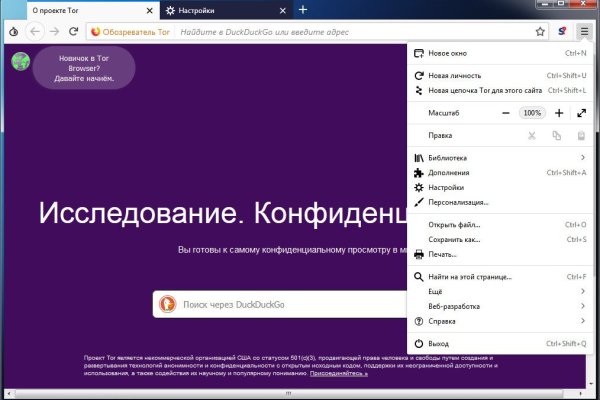Screen dimensions: 600x400
Task: Click the DuckDuckGo search field
Action: coord(280,303)
